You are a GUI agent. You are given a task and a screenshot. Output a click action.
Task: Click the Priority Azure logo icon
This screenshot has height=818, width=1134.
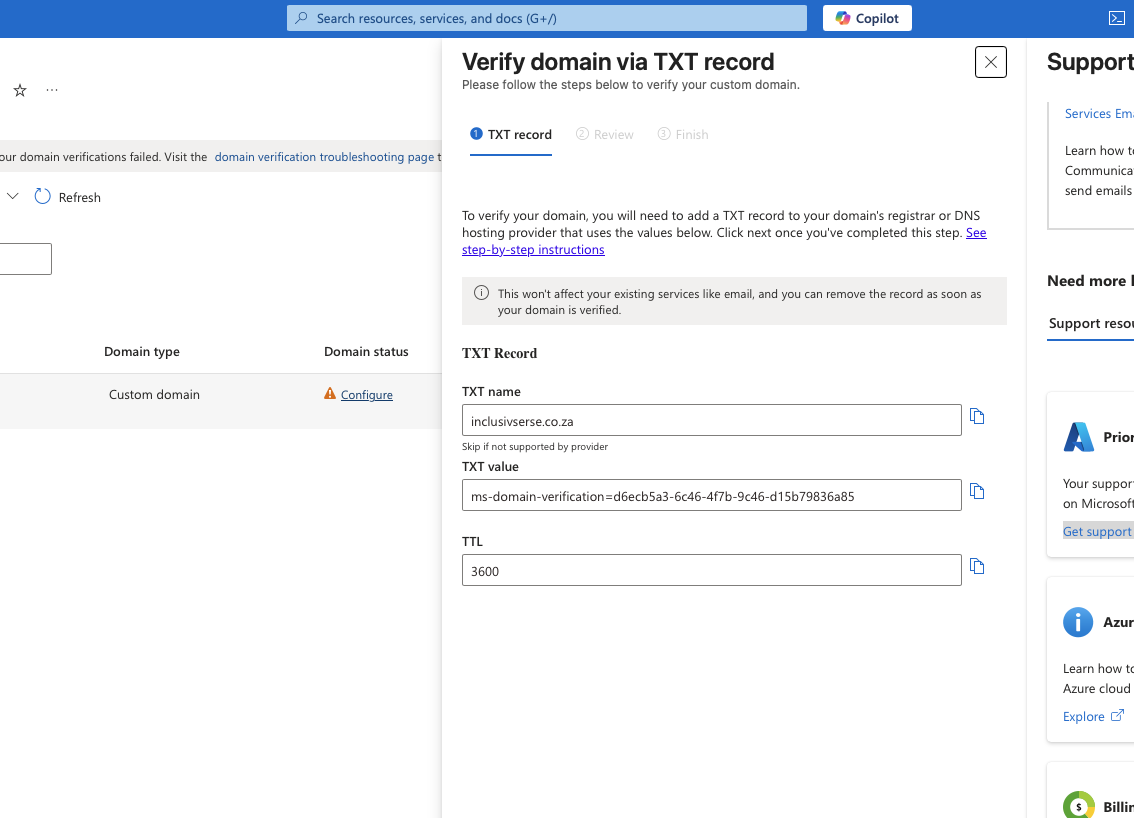click(1078, 436)
